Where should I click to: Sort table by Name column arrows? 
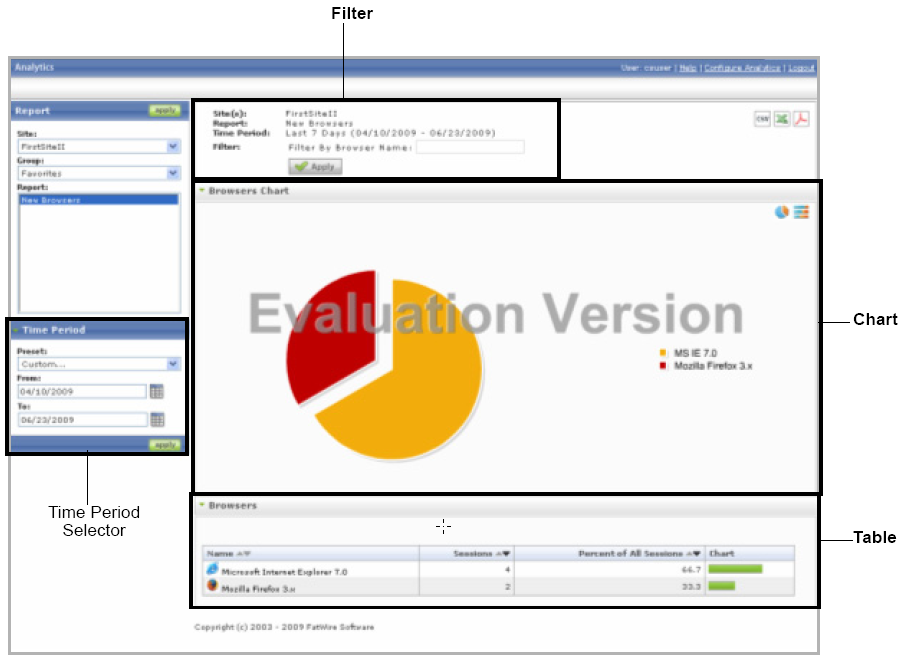coord(243,554)
